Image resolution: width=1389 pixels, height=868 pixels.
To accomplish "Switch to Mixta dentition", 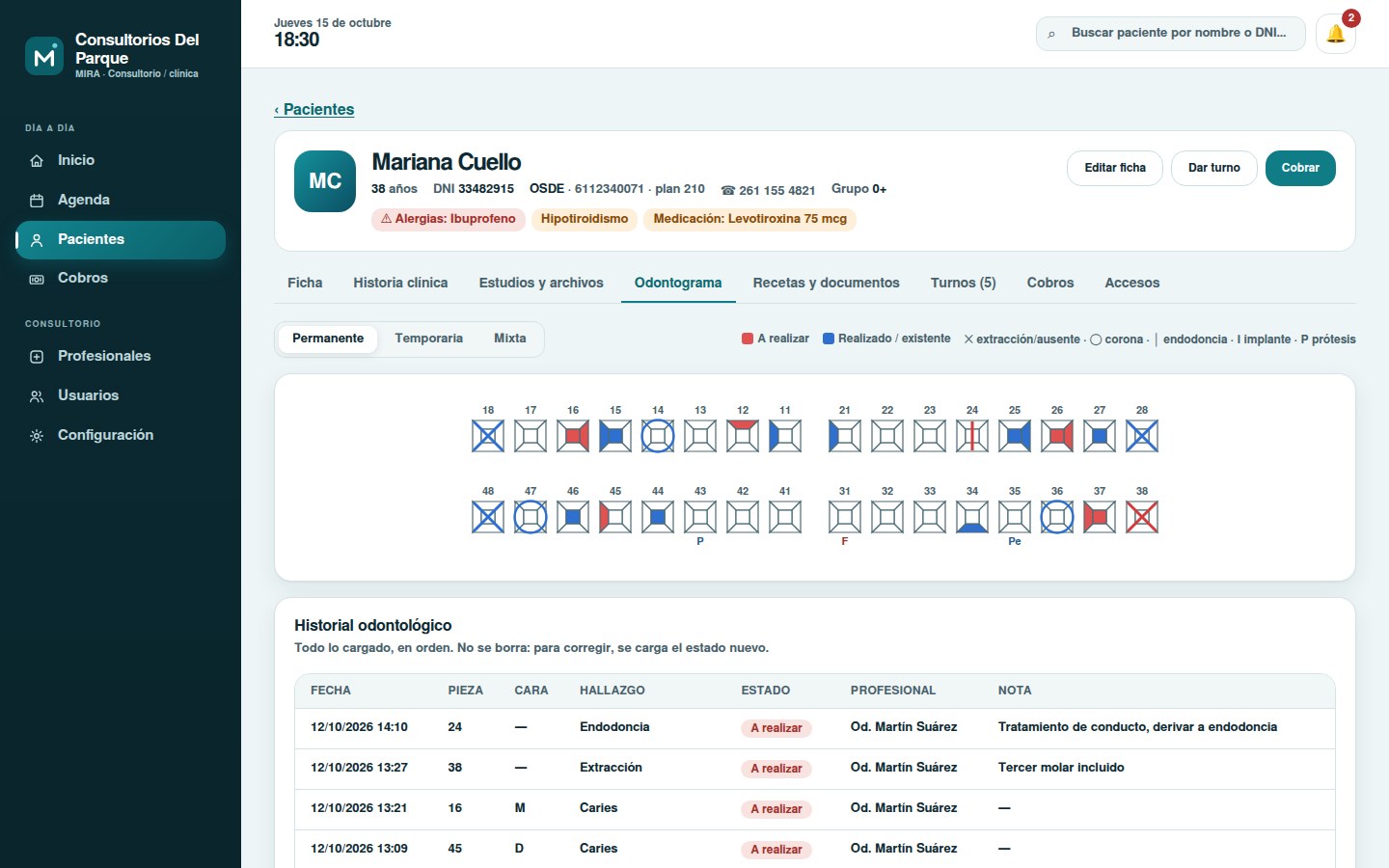I will [x=510, y=339].
